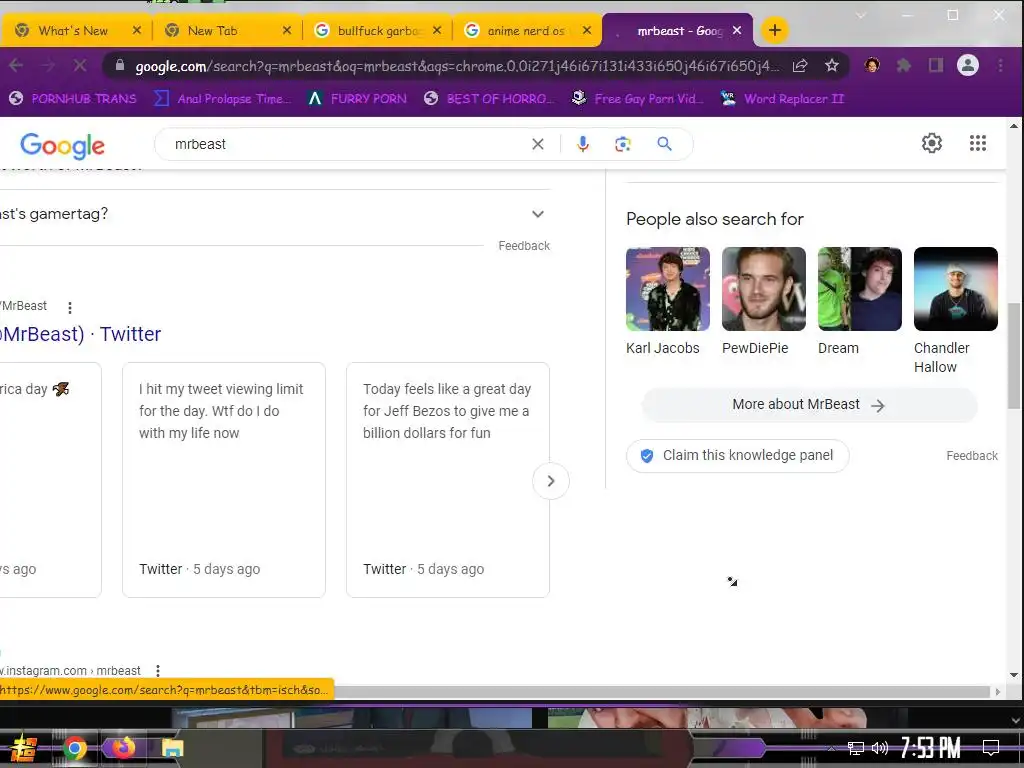The image size is (1024, 768).
Task: Open the Extensions puzzle menu
Action: point(904,65)
